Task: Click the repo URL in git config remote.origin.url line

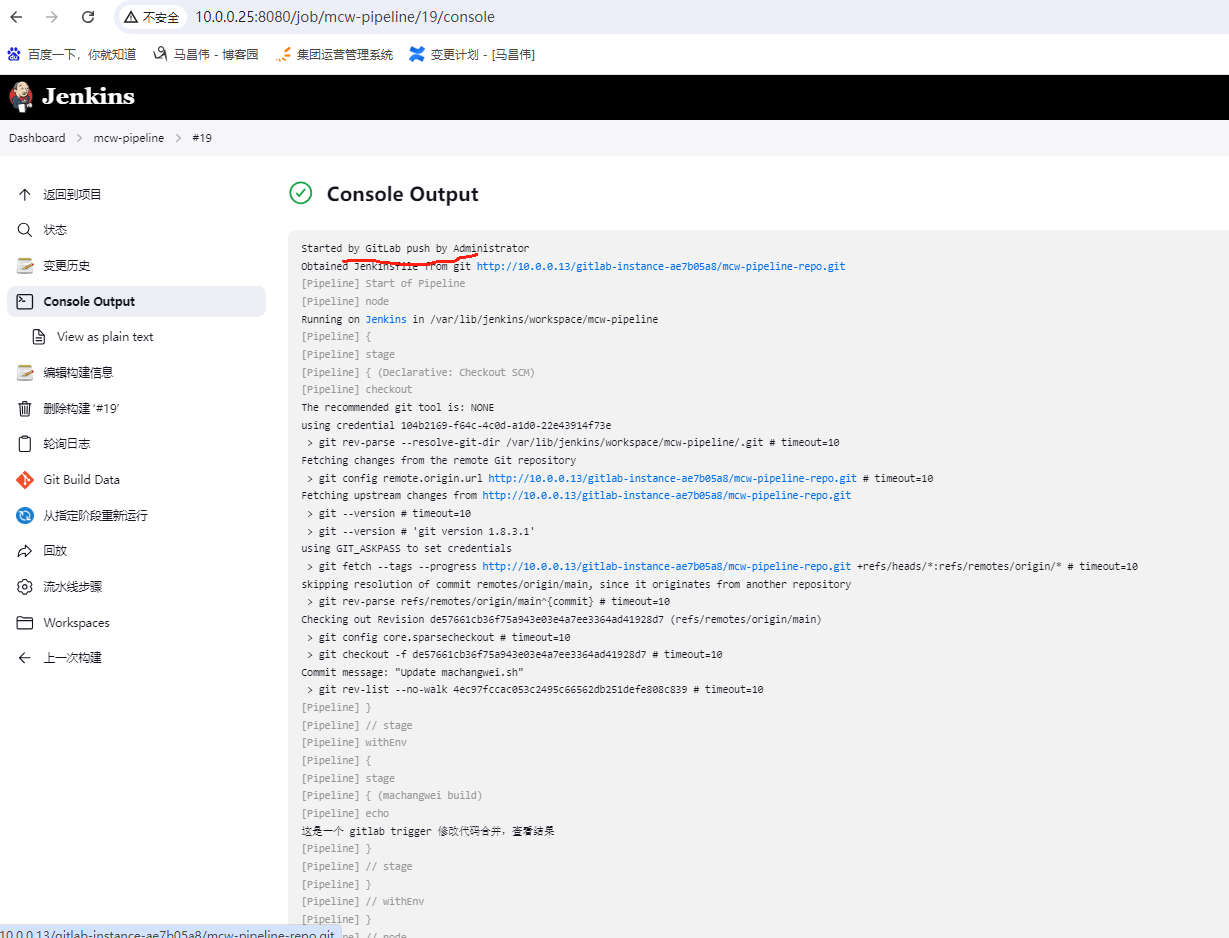Action: pyautogui.click(x=672, y=478)
